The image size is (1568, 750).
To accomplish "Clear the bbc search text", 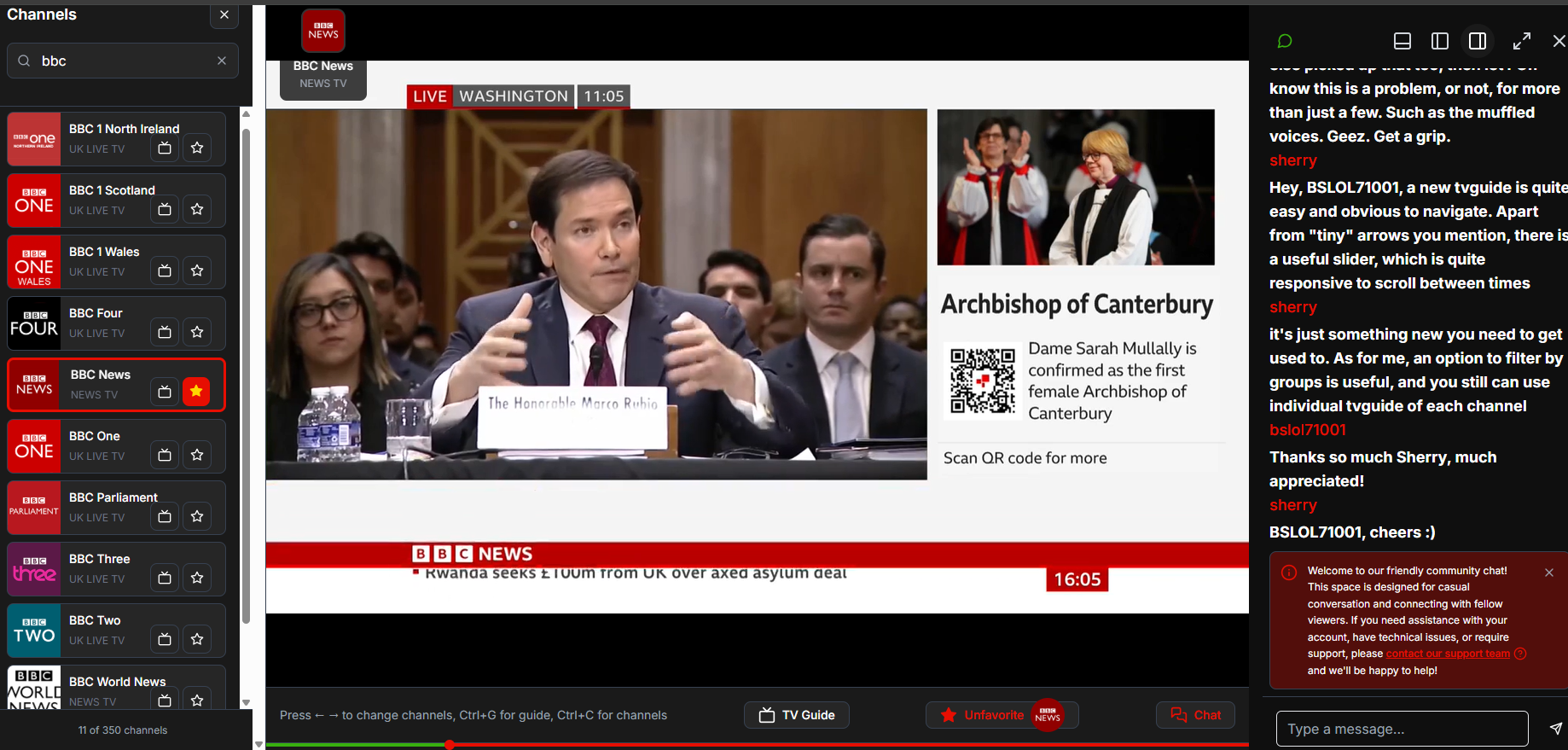I will [x=222, y=61].
